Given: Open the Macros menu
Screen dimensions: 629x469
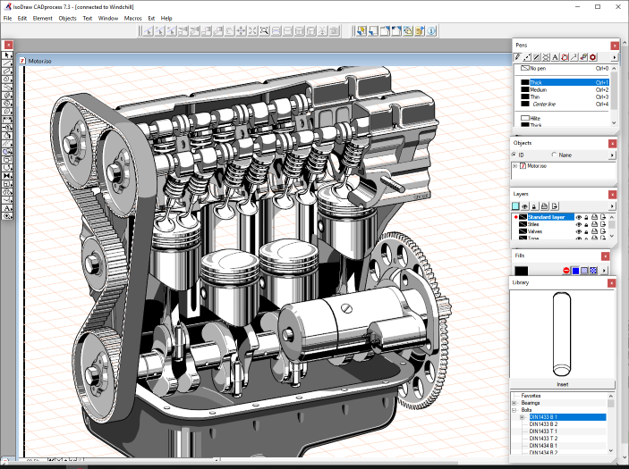Looking at the screenshot, I should click(x=132, y=18).
